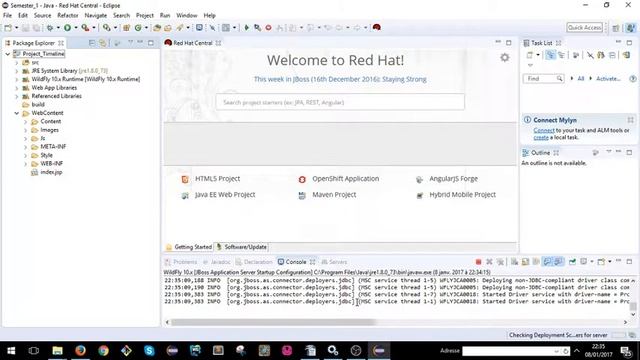Viewport: 640px width, 360px height.
Task: Collapse the Project_Timeline tree node
Action: pos(8,54)
